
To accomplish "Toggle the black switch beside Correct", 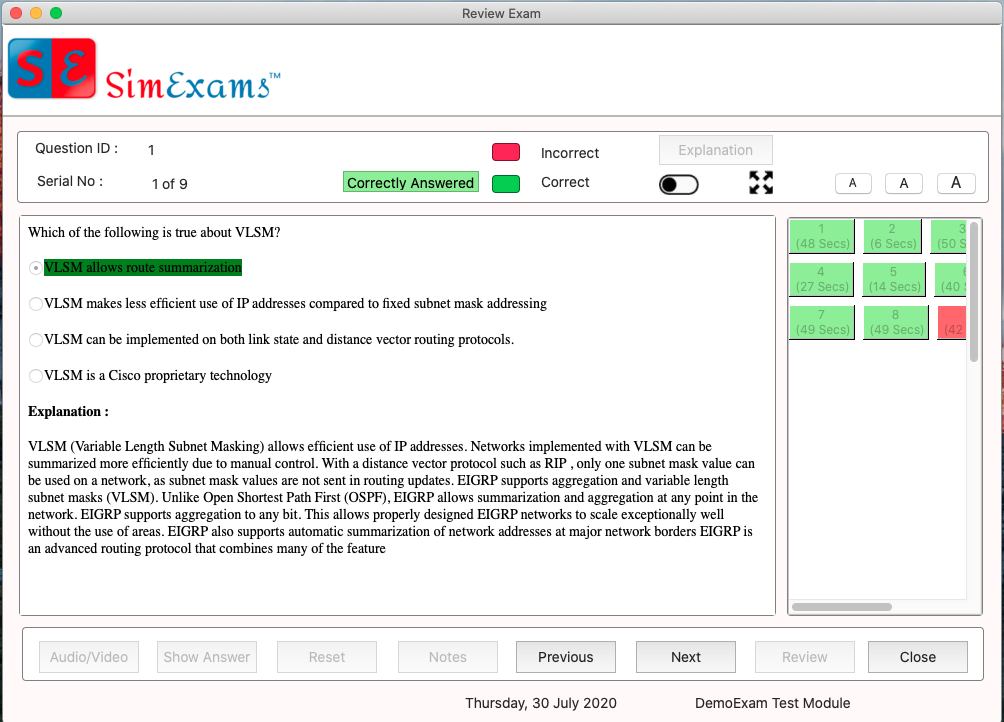I will 678,184.
